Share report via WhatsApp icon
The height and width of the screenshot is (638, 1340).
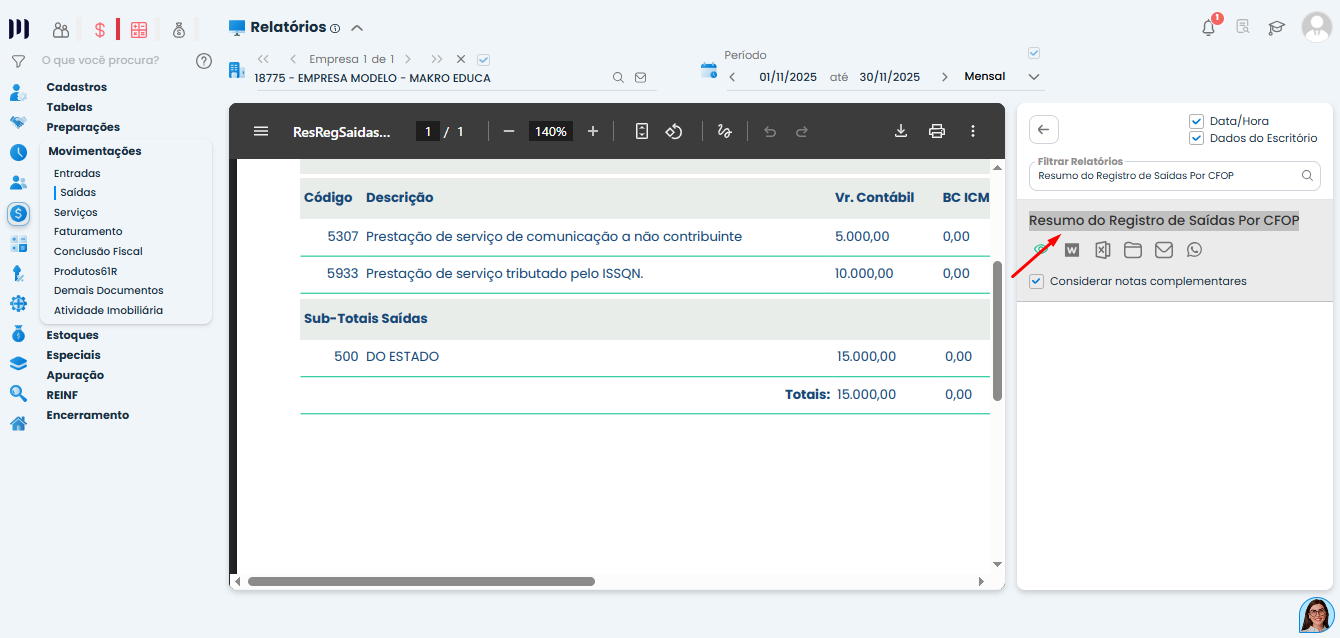pos(1194,250)
